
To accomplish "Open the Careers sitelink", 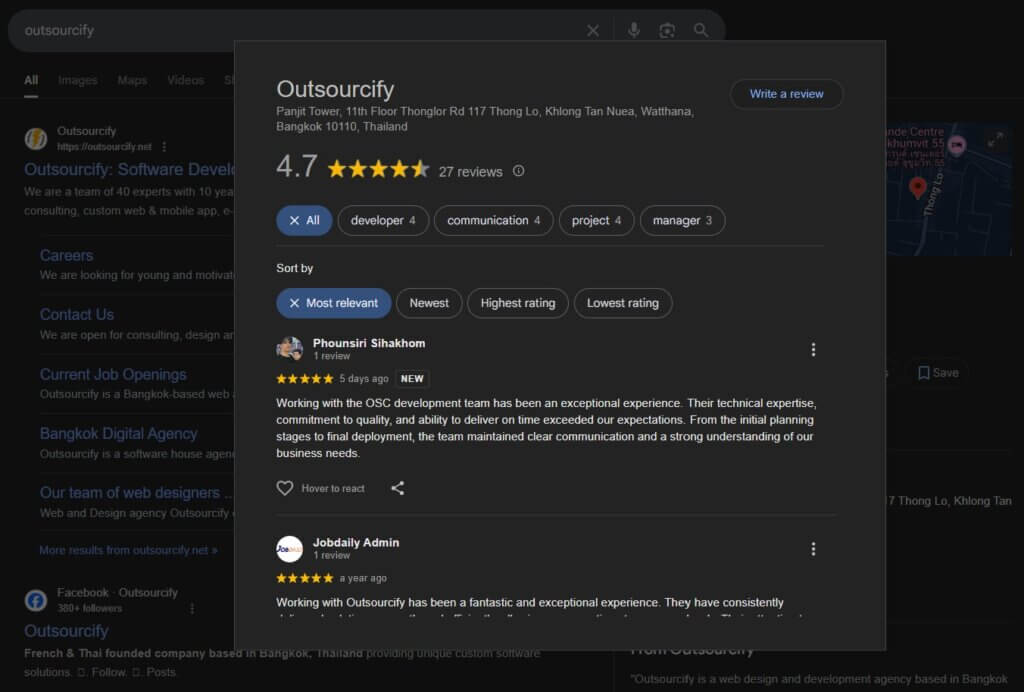I will point(66,255).
